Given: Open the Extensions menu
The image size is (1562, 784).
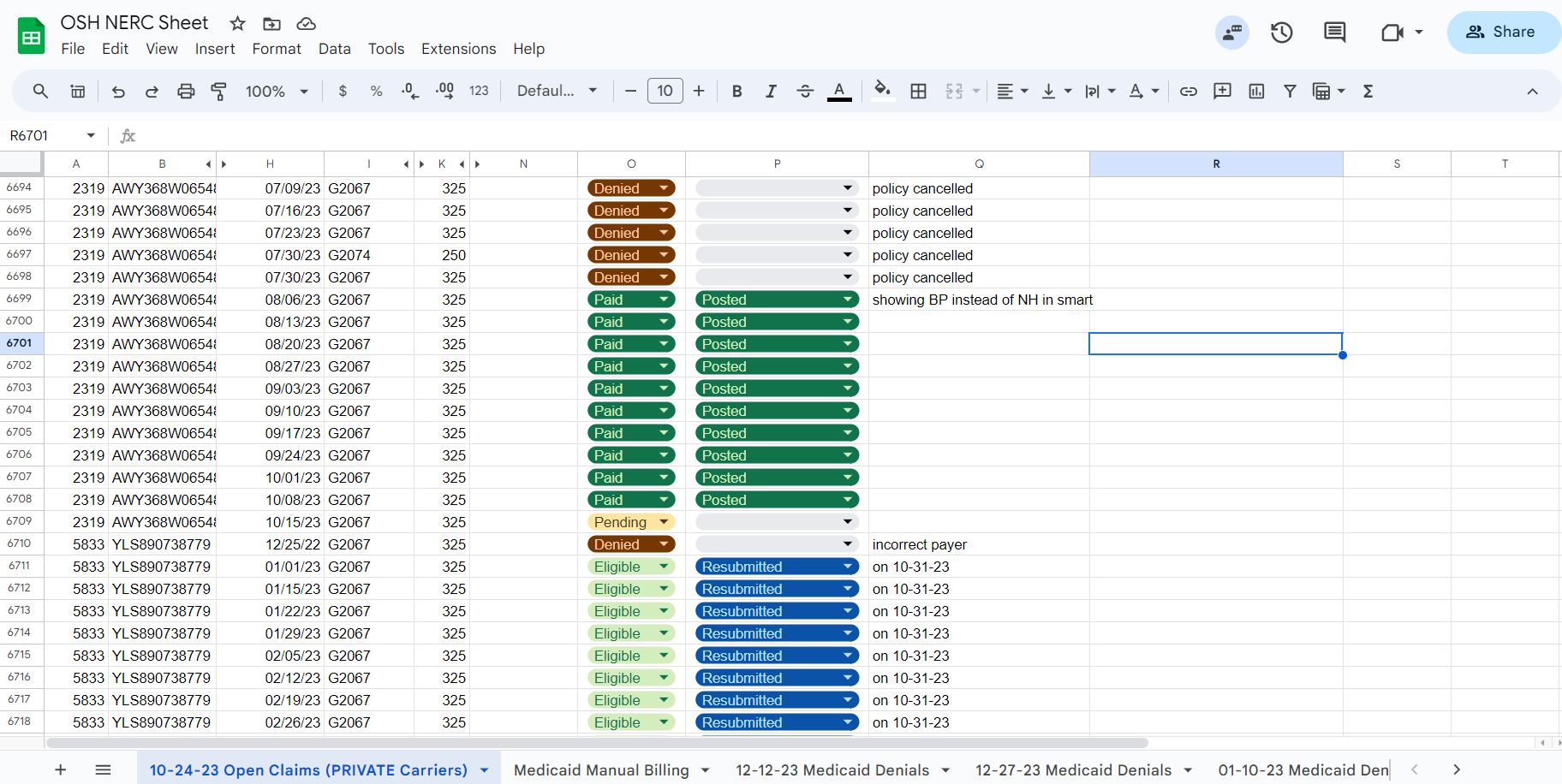Looking at the screenshot, I should [x=459, y=49].
